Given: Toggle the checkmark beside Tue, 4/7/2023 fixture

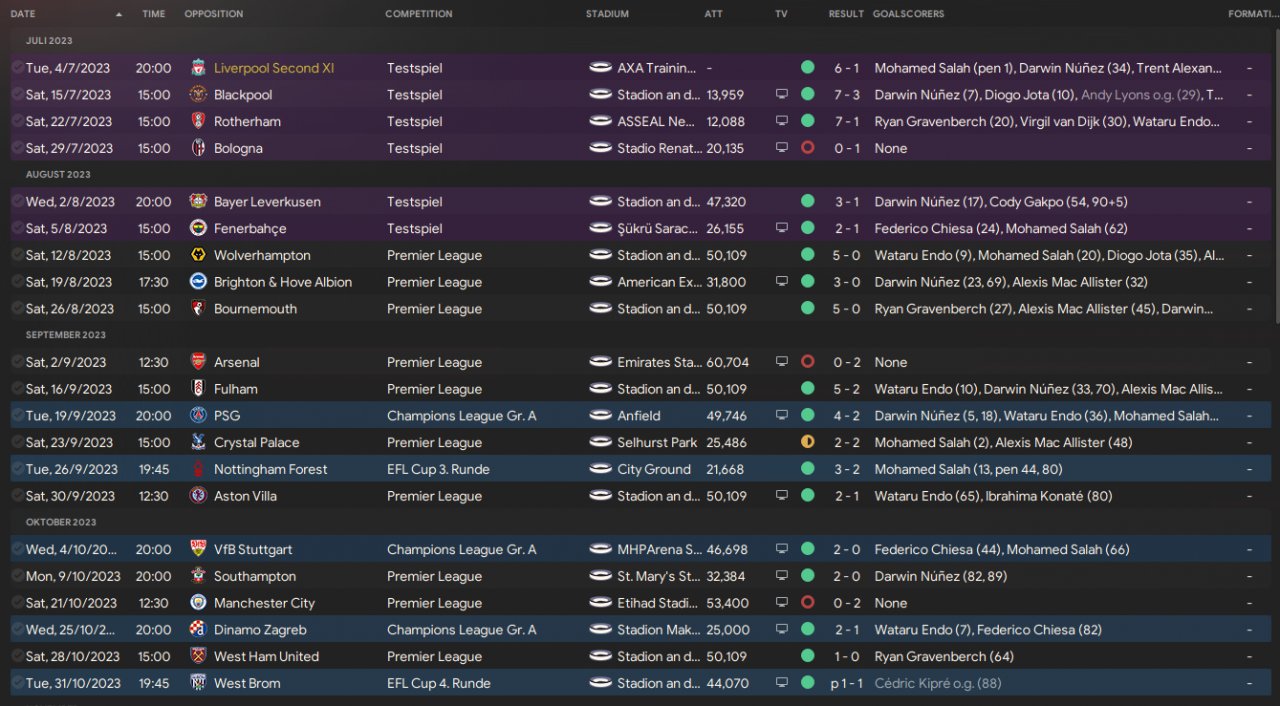Looking at the screenshot, I should pos(17,68).
